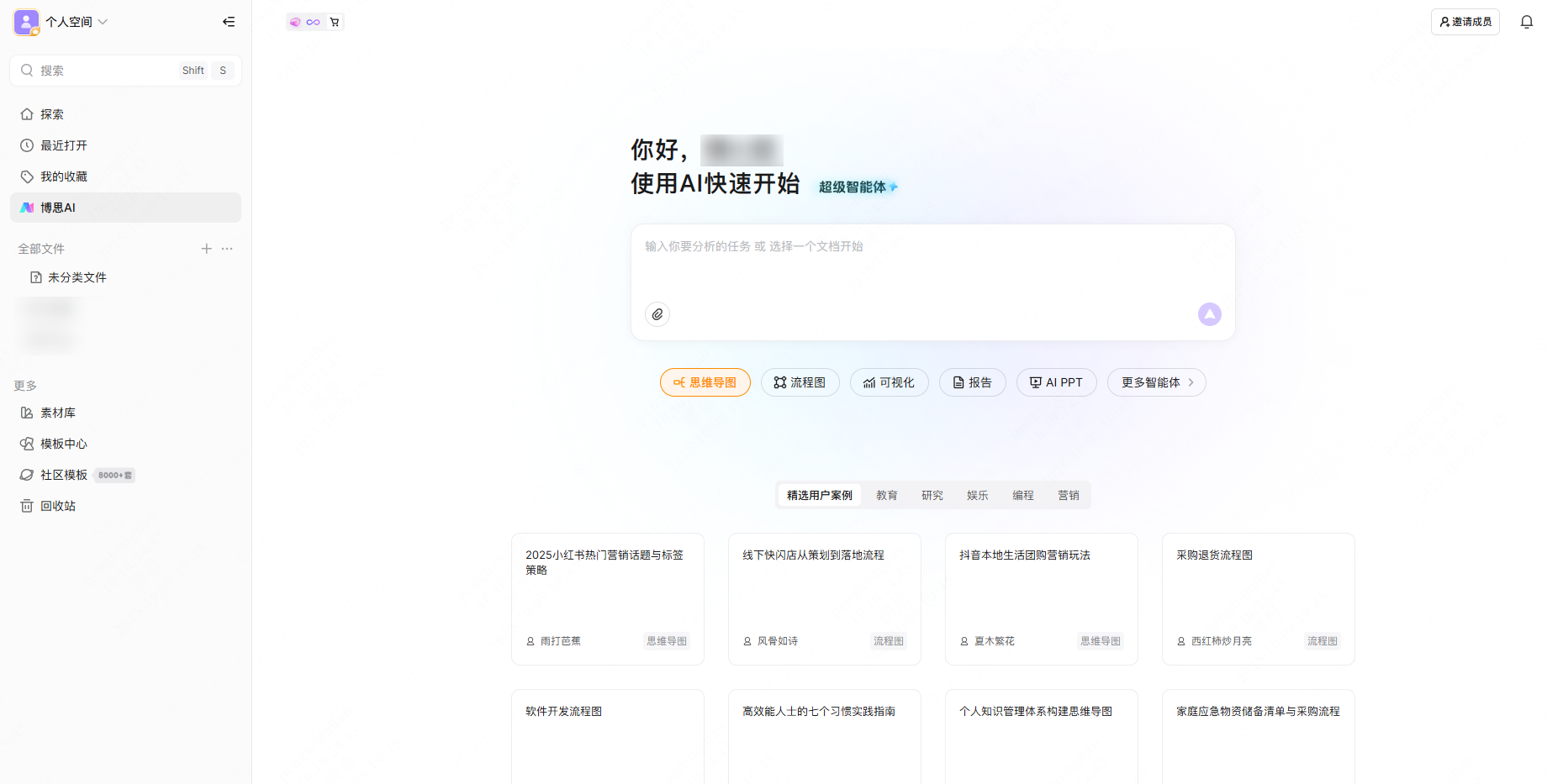Open the shopping cart icon

point(335,22)
